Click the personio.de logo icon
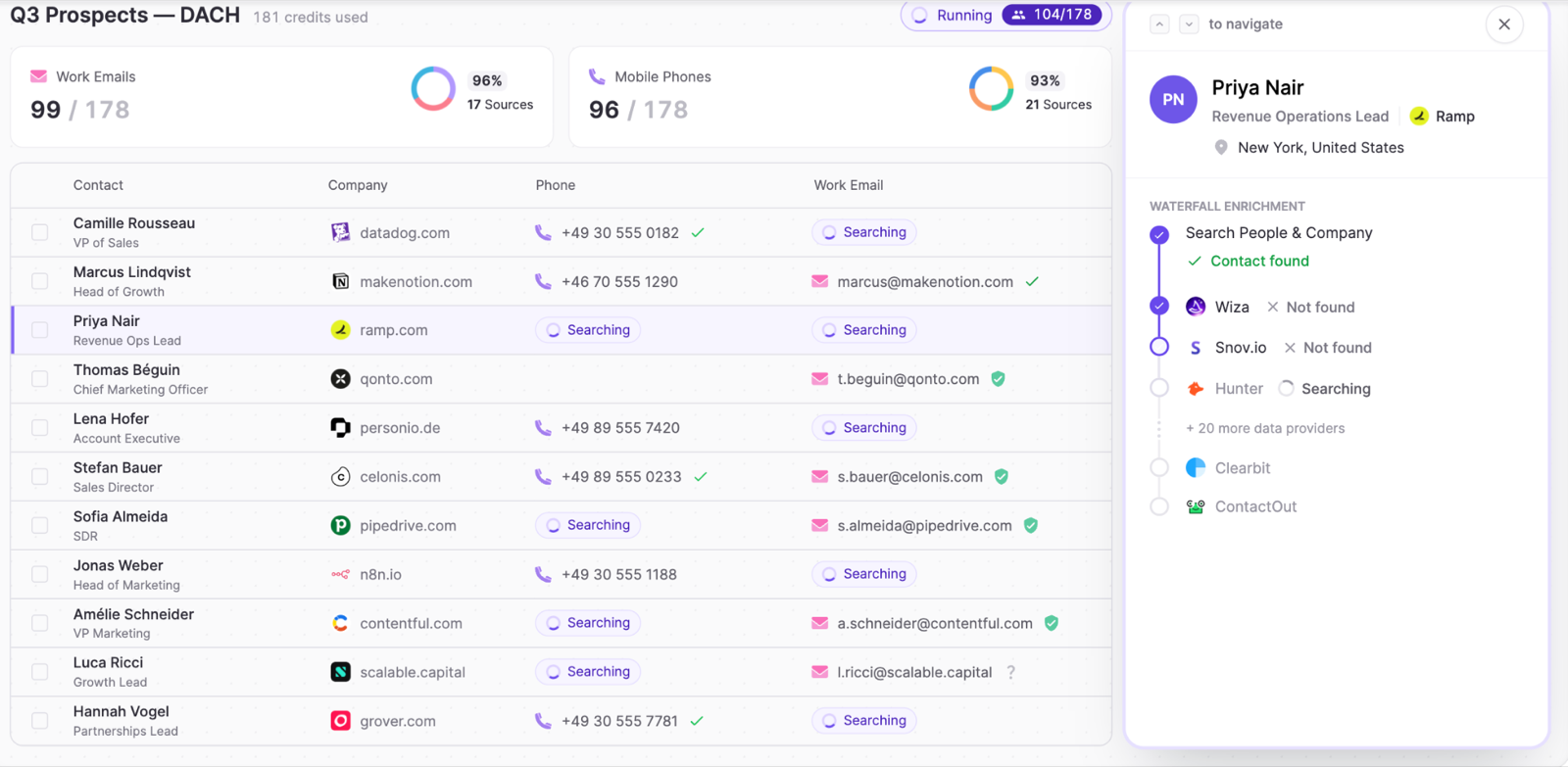Screen dimensions: 1568x767 [340, 428]
